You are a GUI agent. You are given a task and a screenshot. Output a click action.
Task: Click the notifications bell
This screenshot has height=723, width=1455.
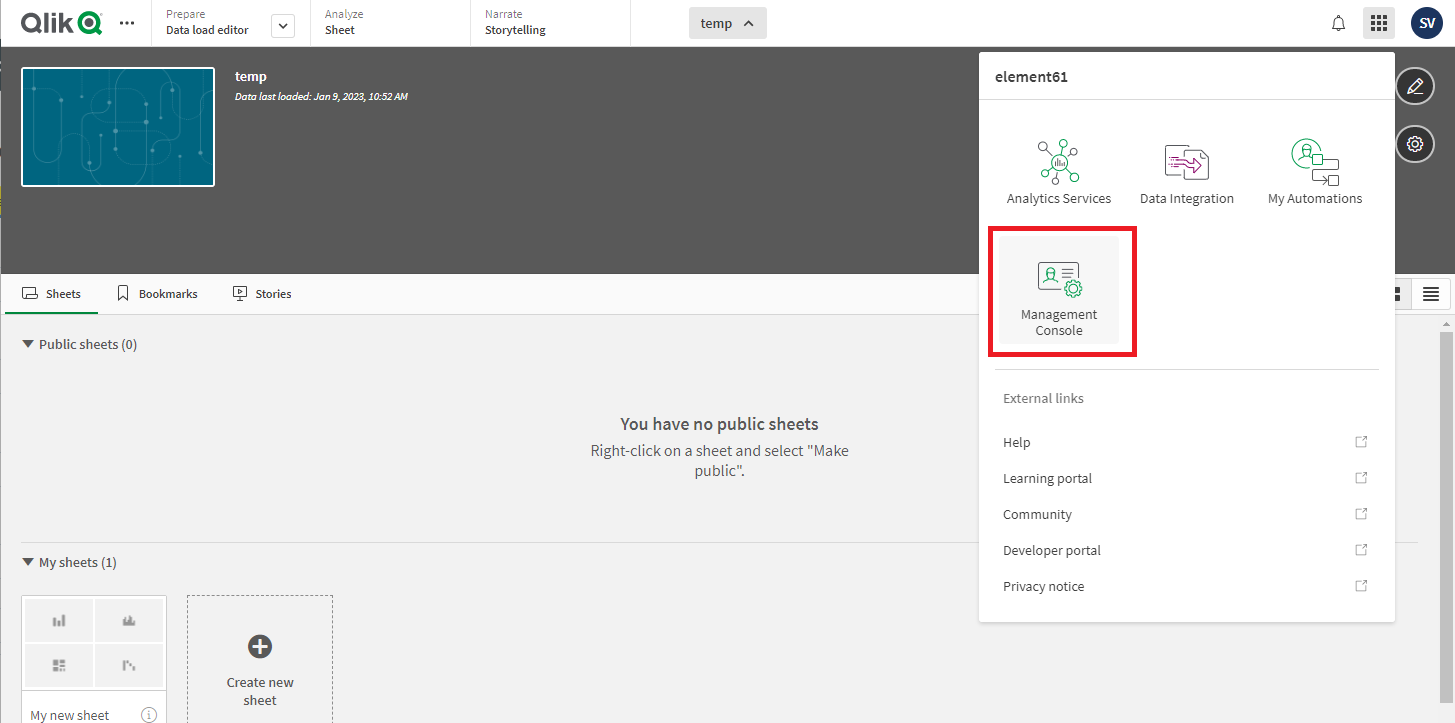(1338, 22)
